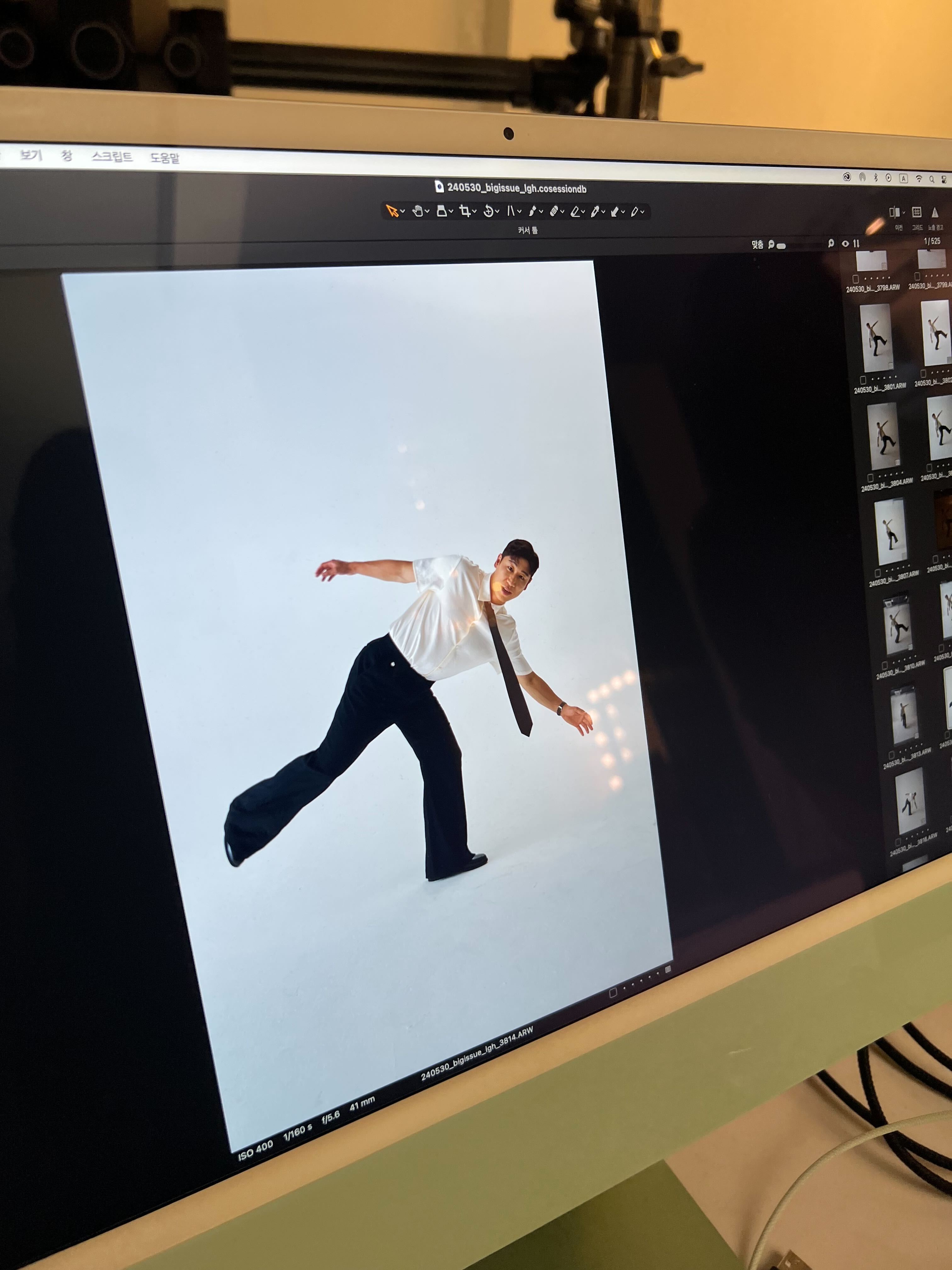This screenshot has width=952, height=1270.
Task: Open the Keystone tool chevron dropdown
Action: 519,211
